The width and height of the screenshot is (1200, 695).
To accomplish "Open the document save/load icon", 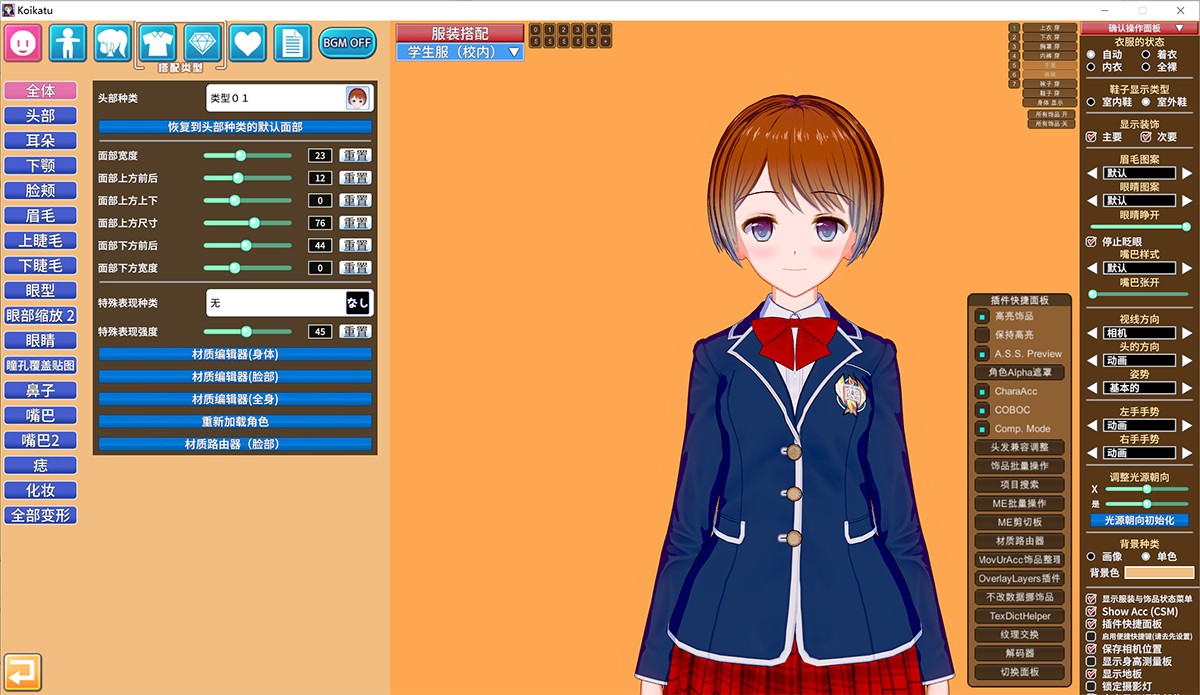I will pos(293,43).
